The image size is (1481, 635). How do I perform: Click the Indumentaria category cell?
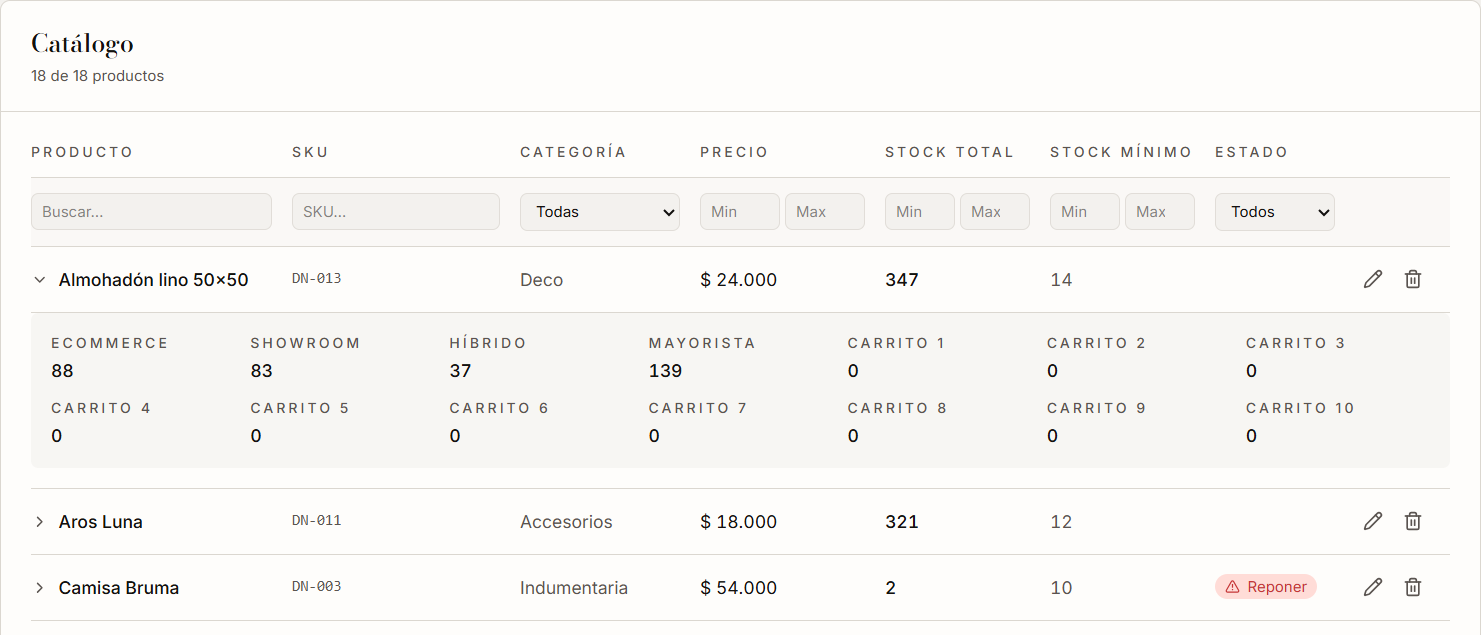click(574, 588)
